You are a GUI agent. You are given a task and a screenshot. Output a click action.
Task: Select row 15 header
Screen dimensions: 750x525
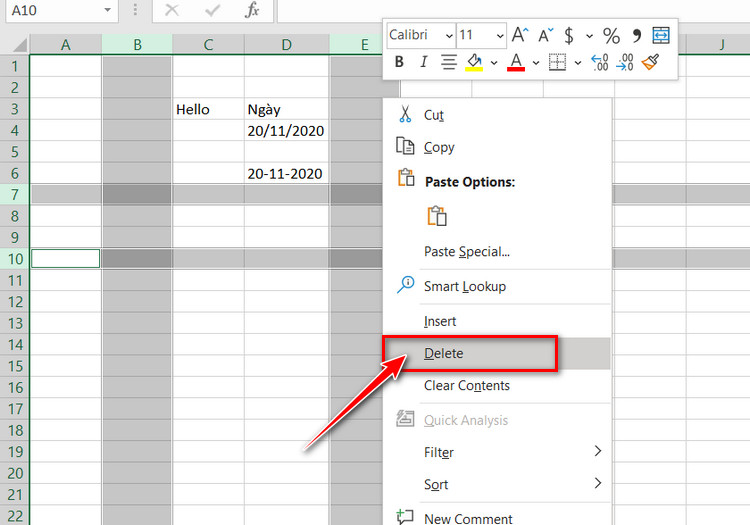point(15,366)
